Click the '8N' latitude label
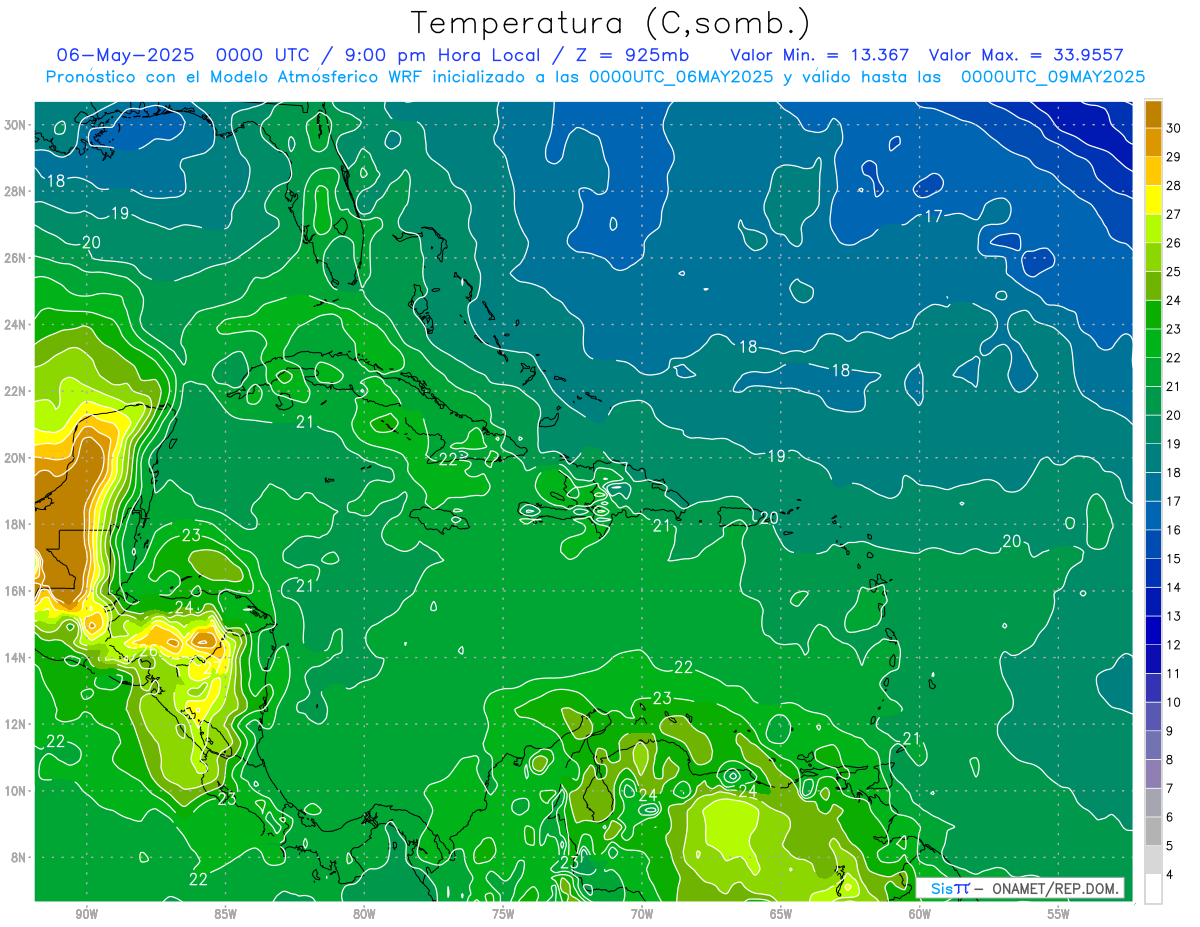This screenshot has width=1200, height=927. click(20, 857)
